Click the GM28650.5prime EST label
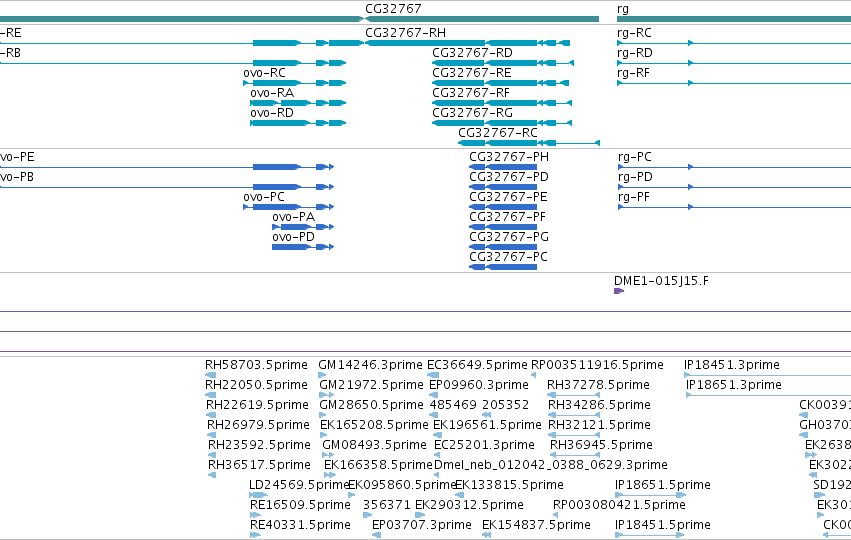851x540 pixels. (372, 405)
